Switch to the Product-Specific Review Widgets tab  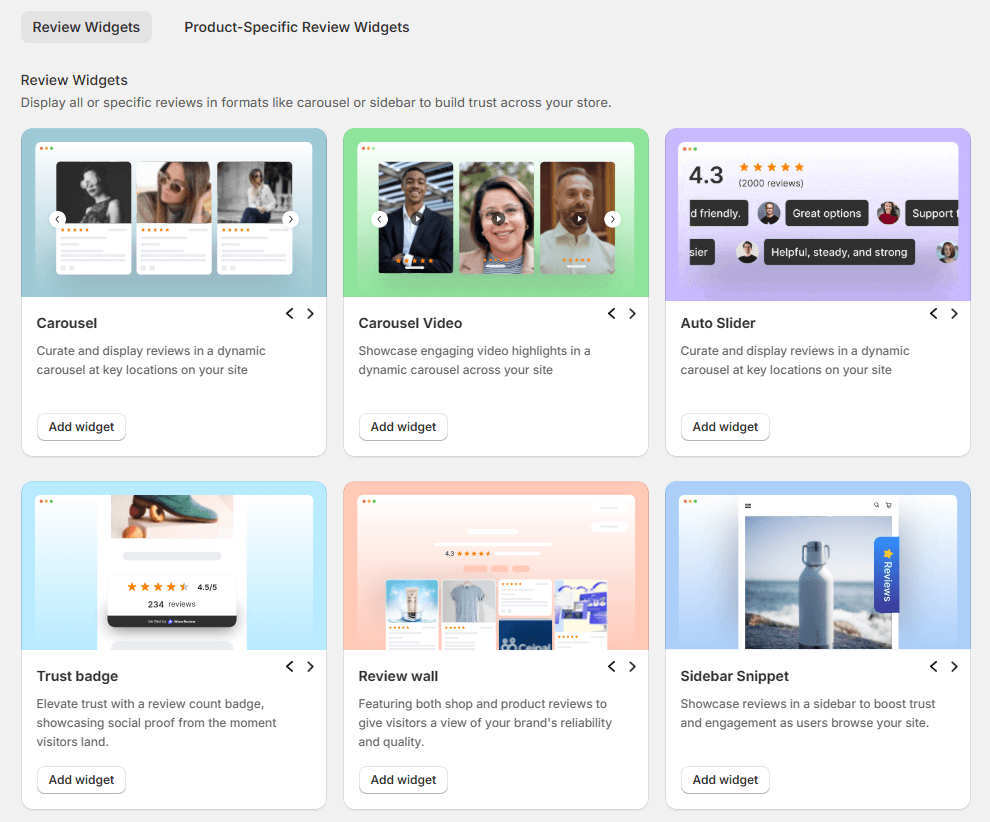pos(296,27)
